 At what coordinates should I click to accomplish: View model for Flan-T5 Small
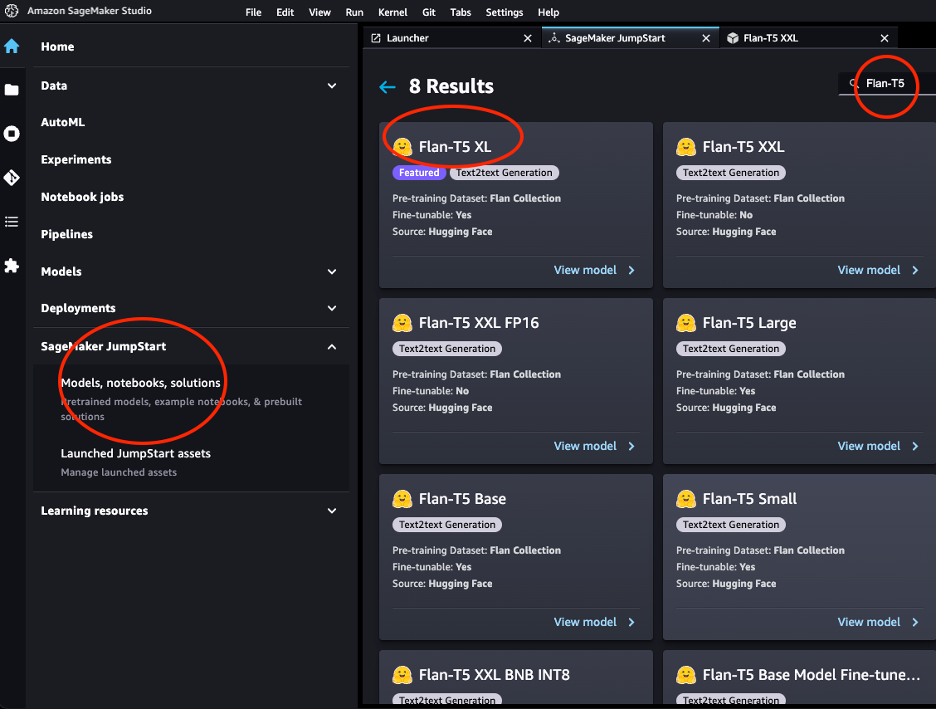point(878,622)
